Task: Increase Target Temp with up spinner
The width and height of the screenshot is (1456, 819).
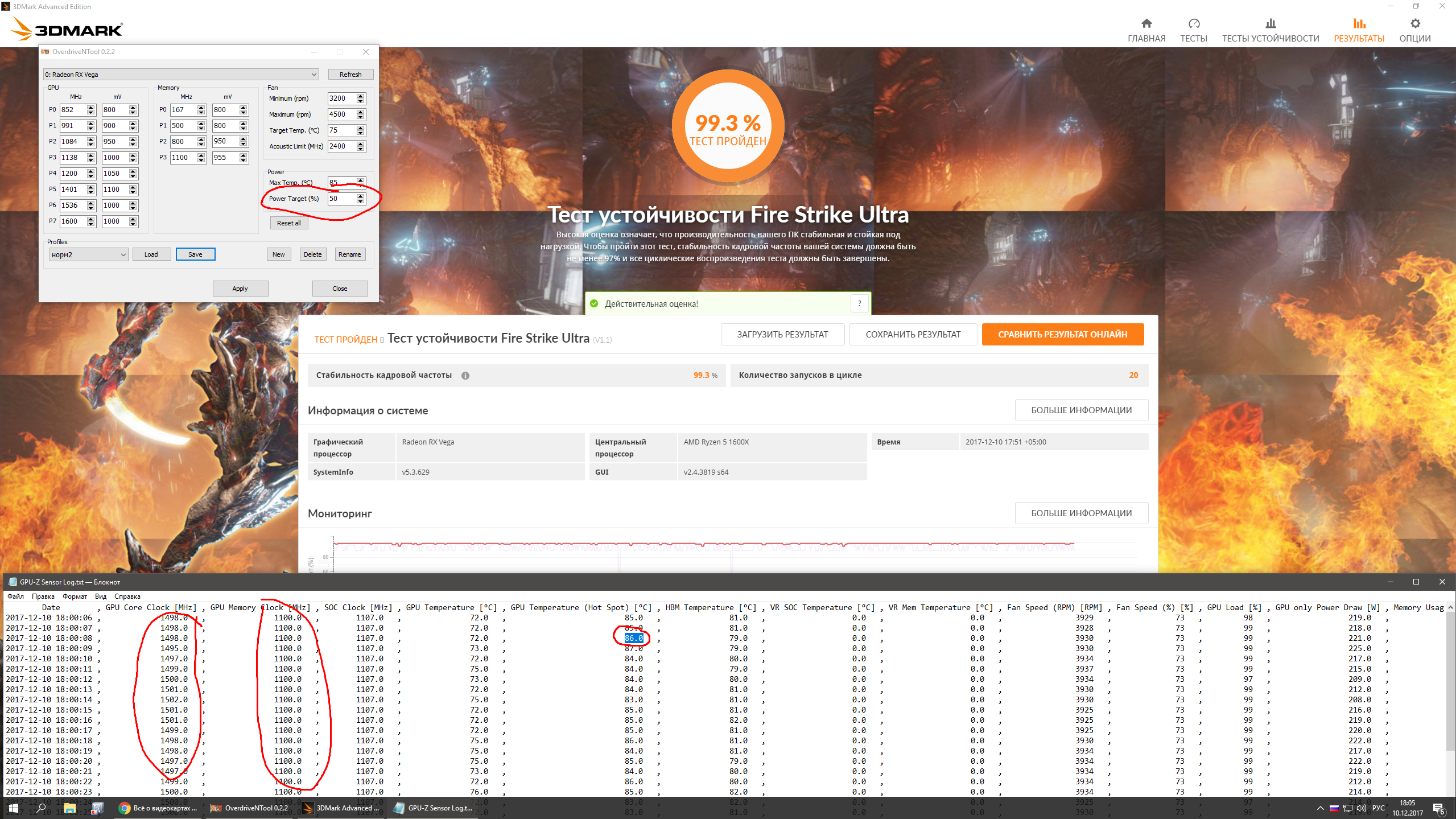Action: (360, 127)
